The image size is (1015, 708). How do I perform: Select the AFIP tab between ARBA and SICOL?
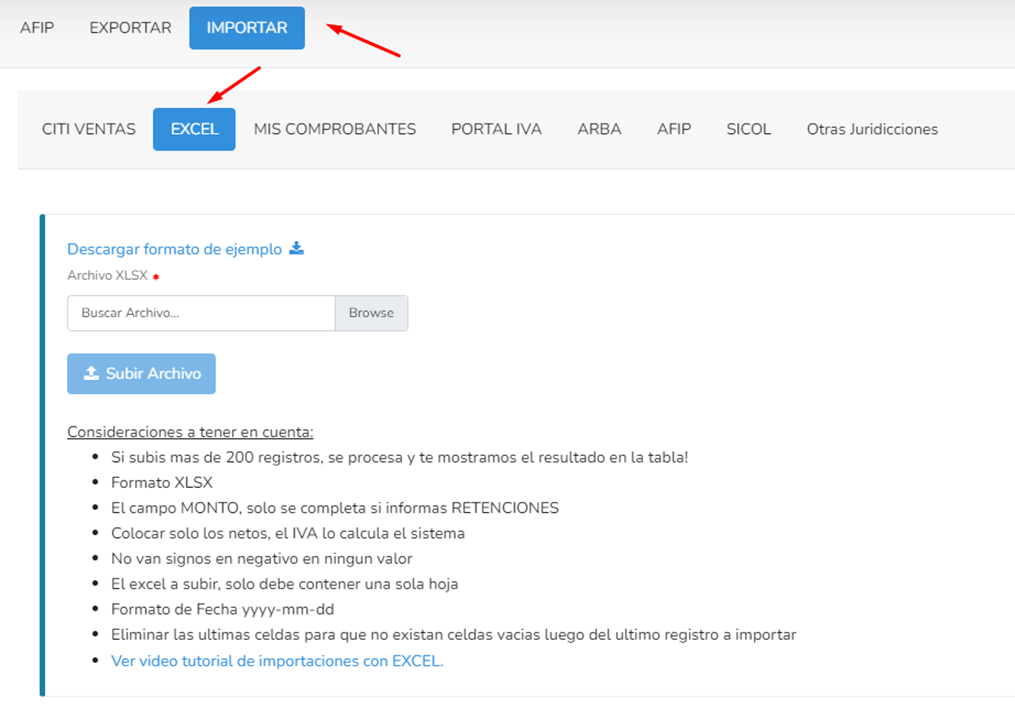(674, 129)
